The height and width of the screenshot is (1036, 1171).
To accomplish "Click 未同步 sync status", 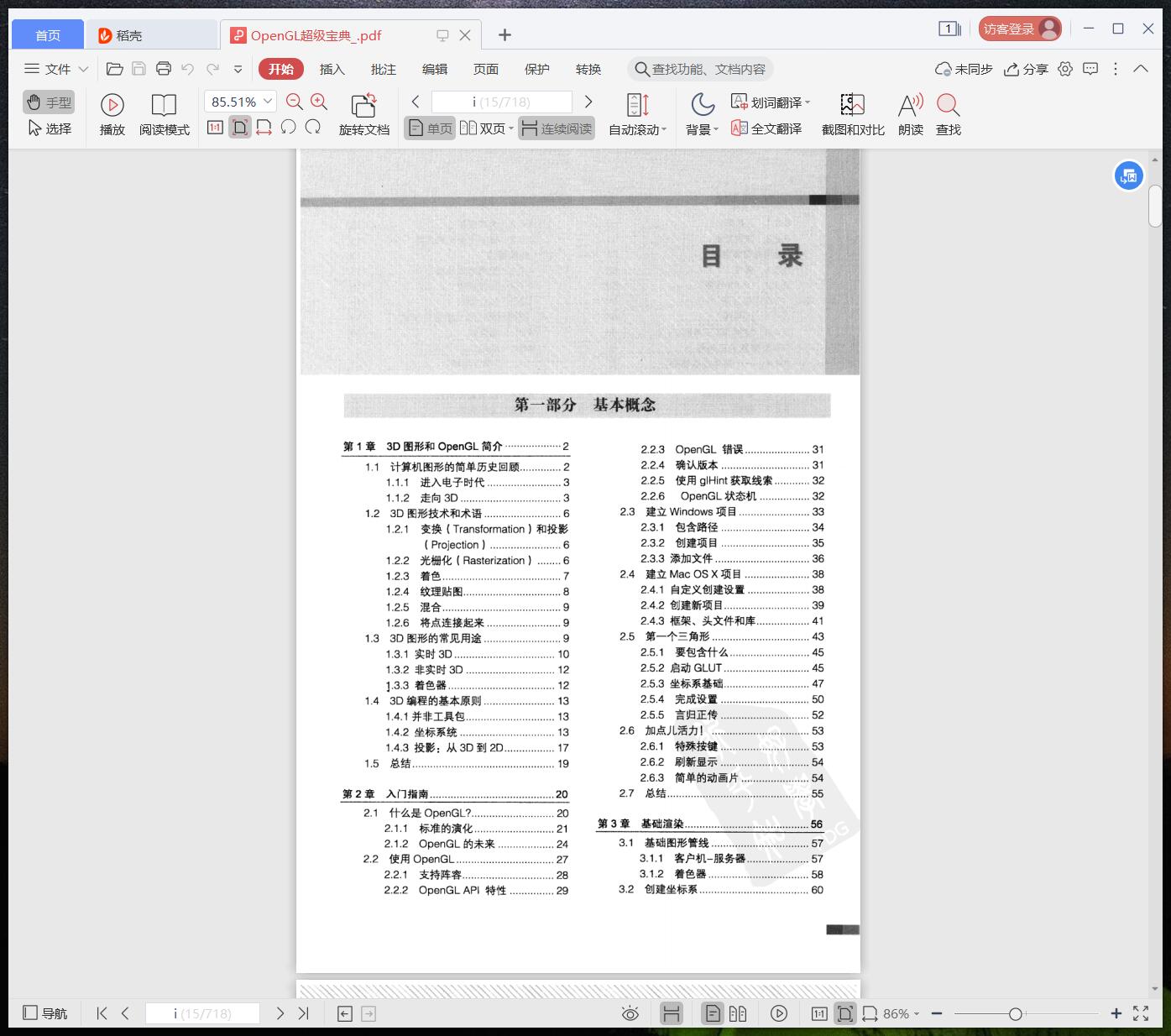I will point(964,69).
